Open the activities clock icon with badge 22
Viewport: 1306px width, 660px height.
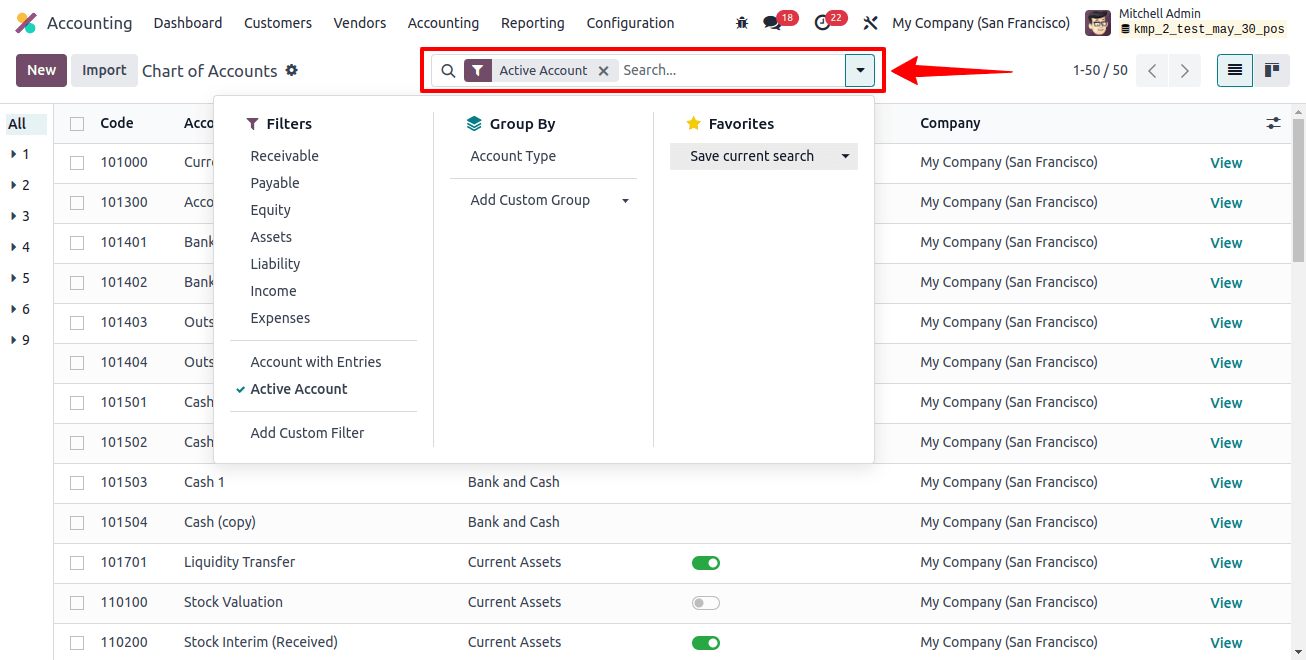coord(822,23)
